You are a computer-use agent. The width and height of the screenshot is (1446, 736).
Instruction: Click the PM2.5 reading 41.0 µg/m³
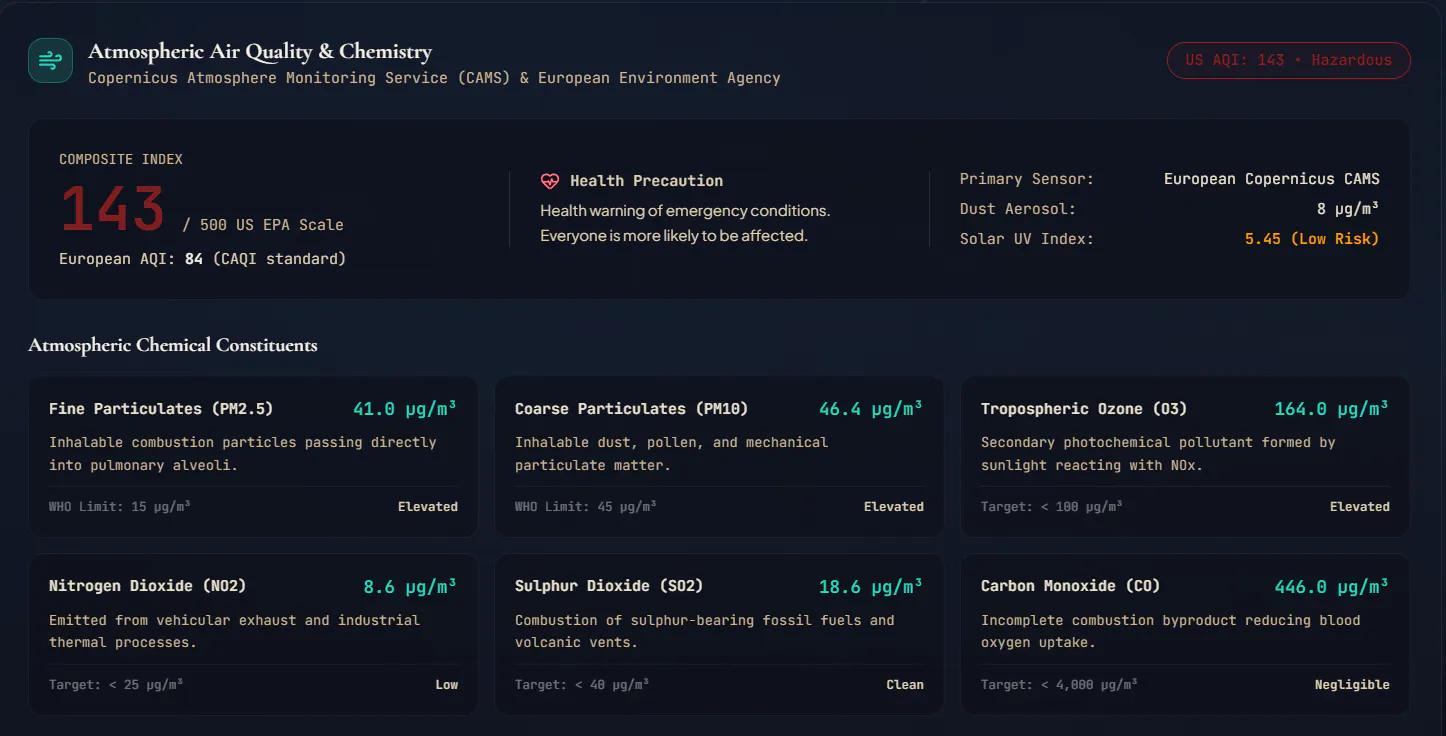point(405,409)
